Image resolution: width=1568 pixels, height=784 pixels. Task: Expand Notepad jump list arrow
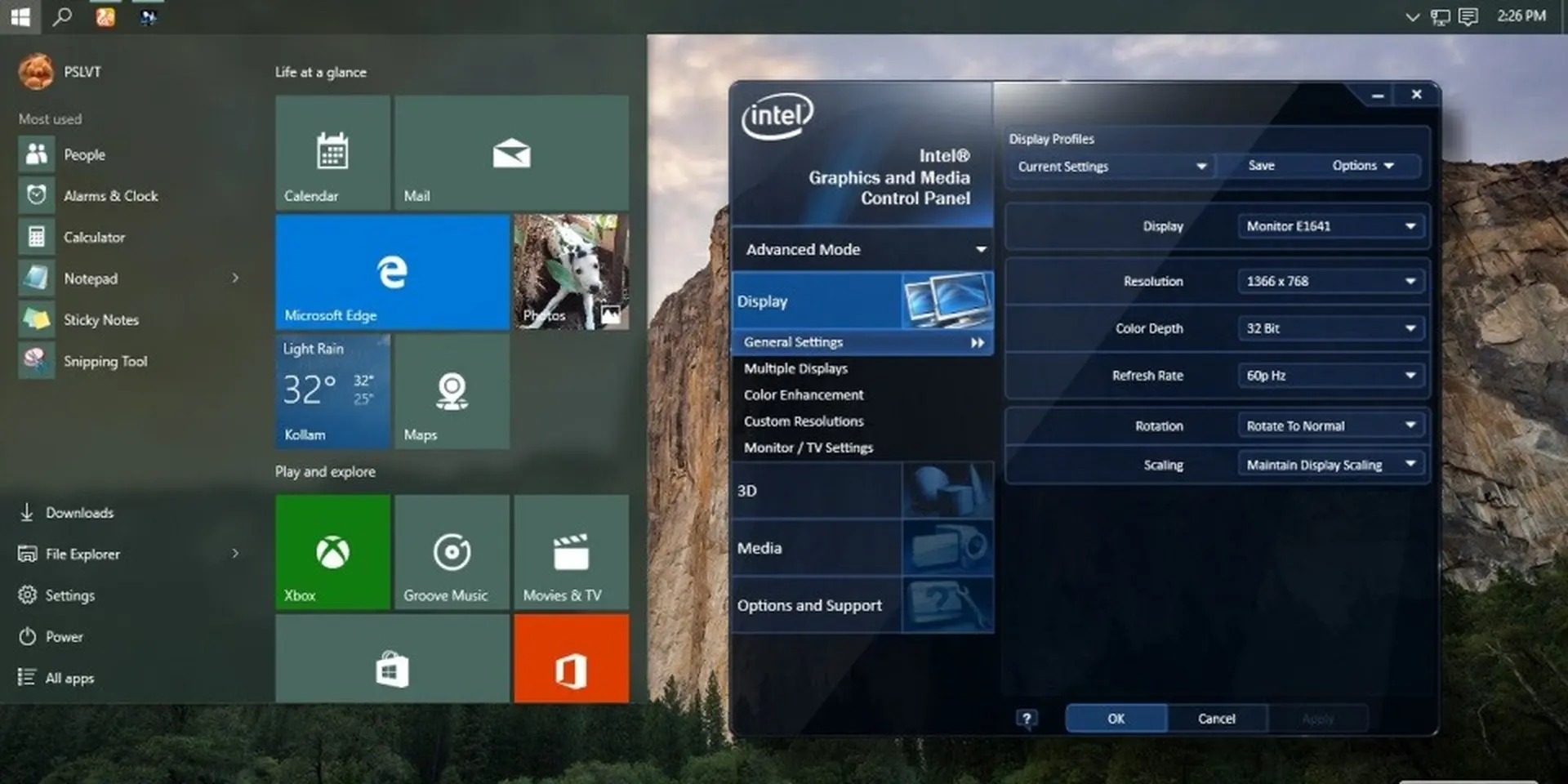[x=235, y=278]
